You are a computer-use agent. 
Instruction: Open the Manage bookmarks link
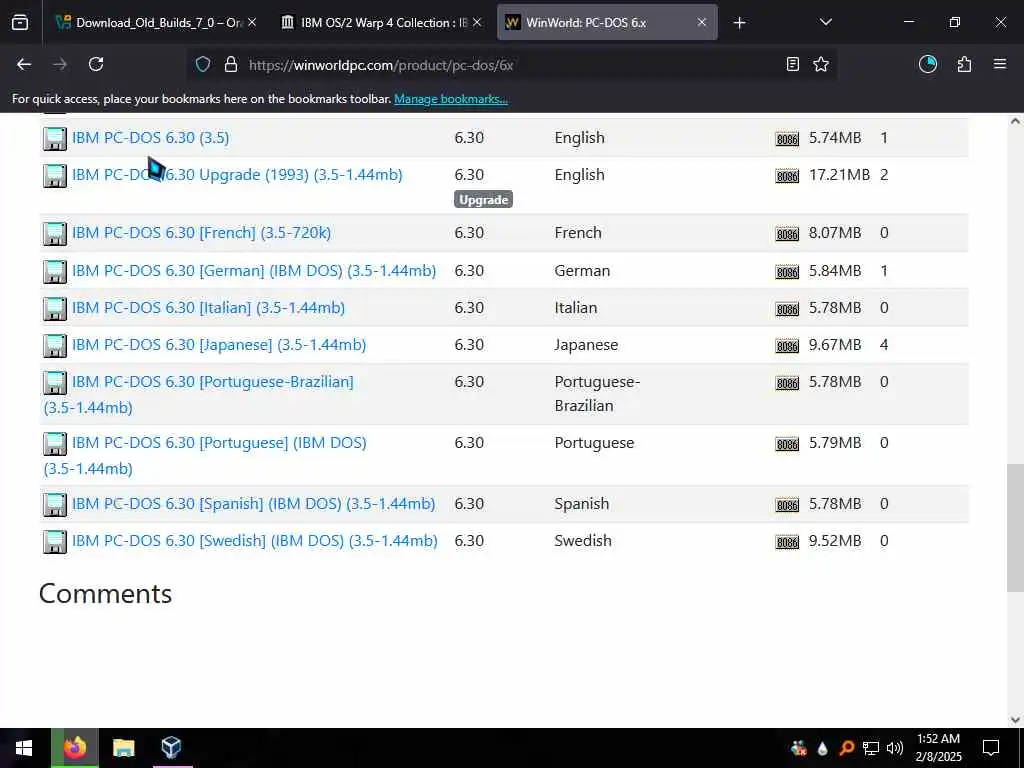pos(451,99)
